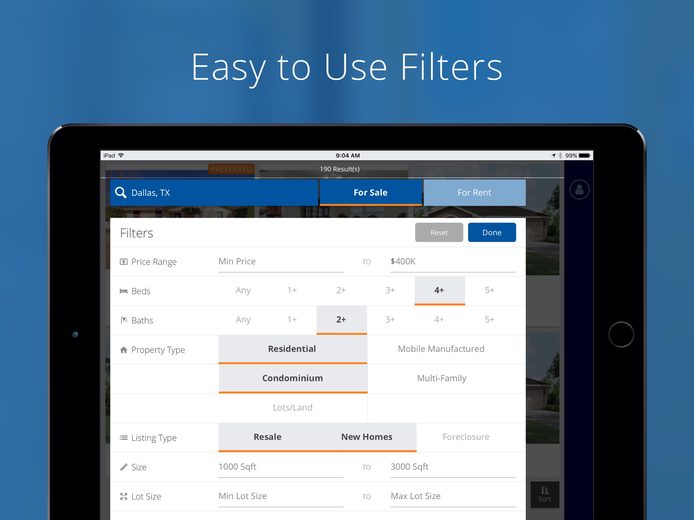
Task: Open the user profile icon
Action: [x=579, y=190]
